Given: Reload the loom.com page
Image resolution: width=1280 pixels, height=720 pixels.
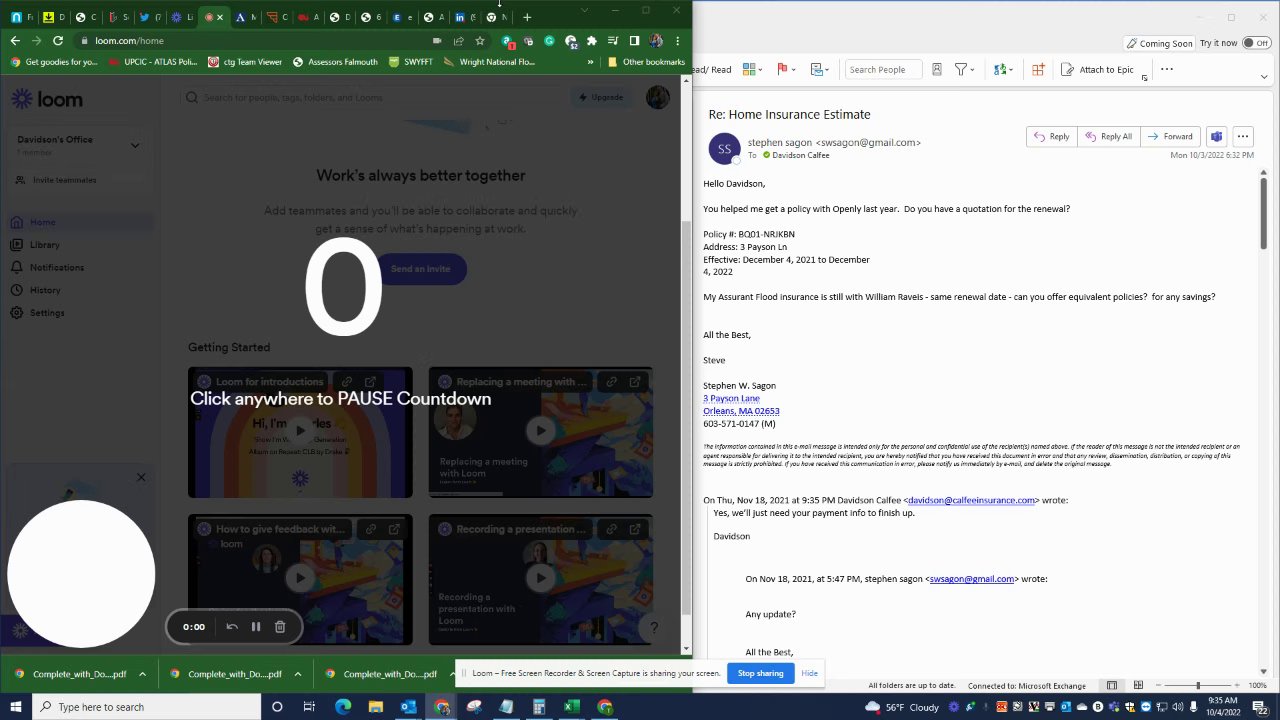Looking at the screenshot, I should 58,41.
